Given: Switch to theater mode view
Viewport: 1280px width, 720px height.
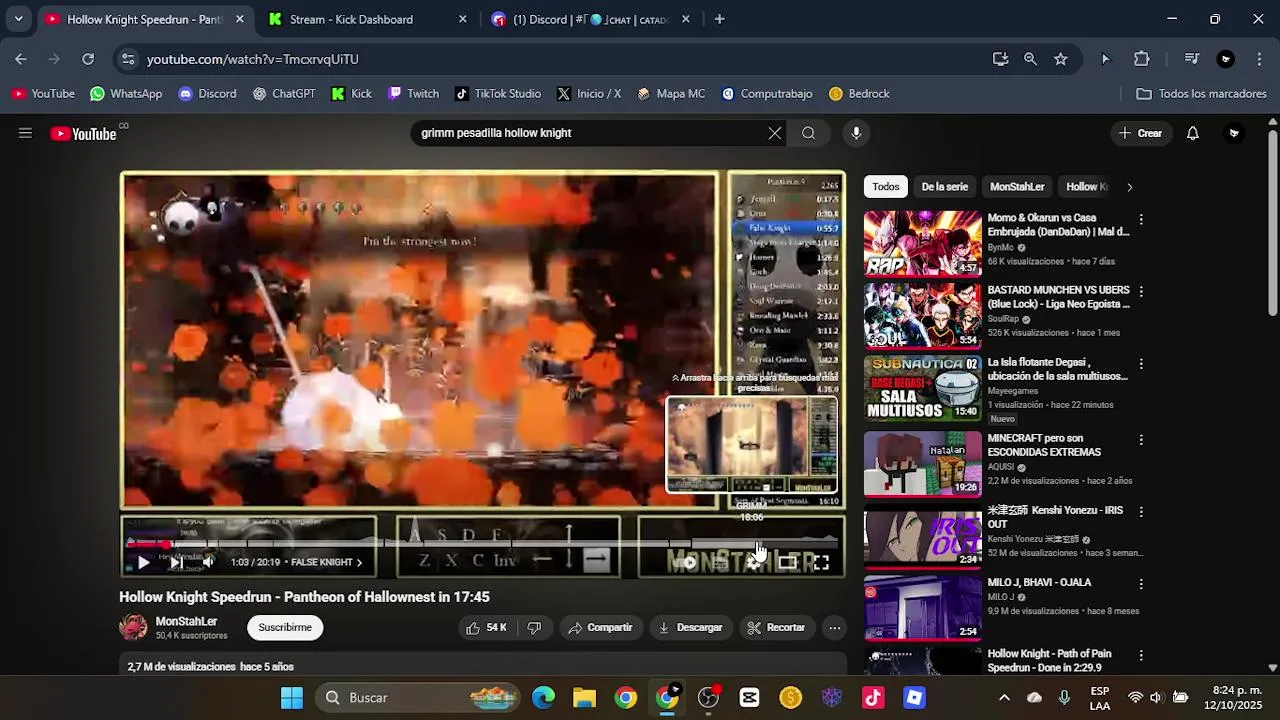Looking at the screenshot, I should (x=787, y=563).
